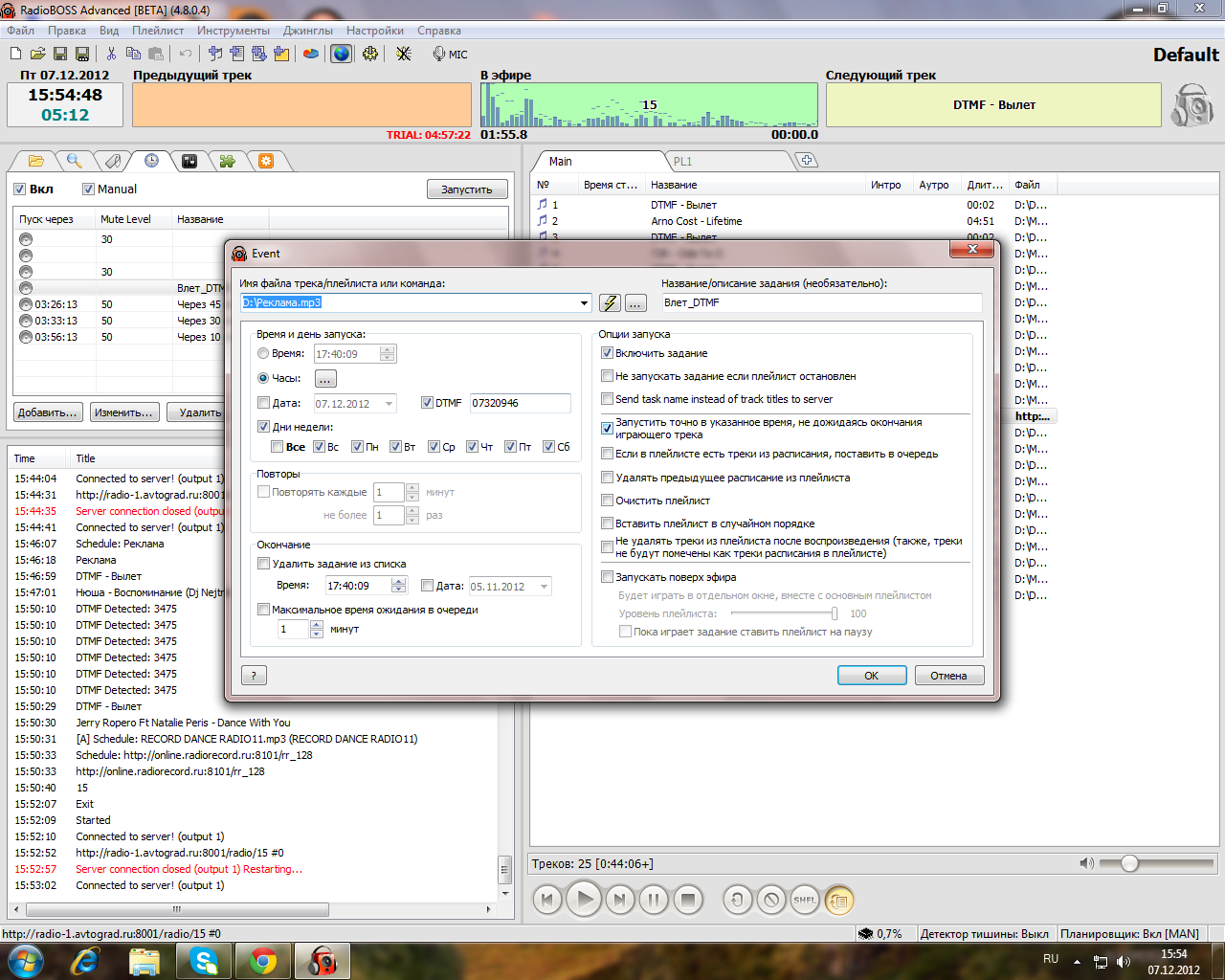Image resolution: width=1225 pixels, height=980 pixels.
Task: Click the Отмена button
Action: (948, 676)
